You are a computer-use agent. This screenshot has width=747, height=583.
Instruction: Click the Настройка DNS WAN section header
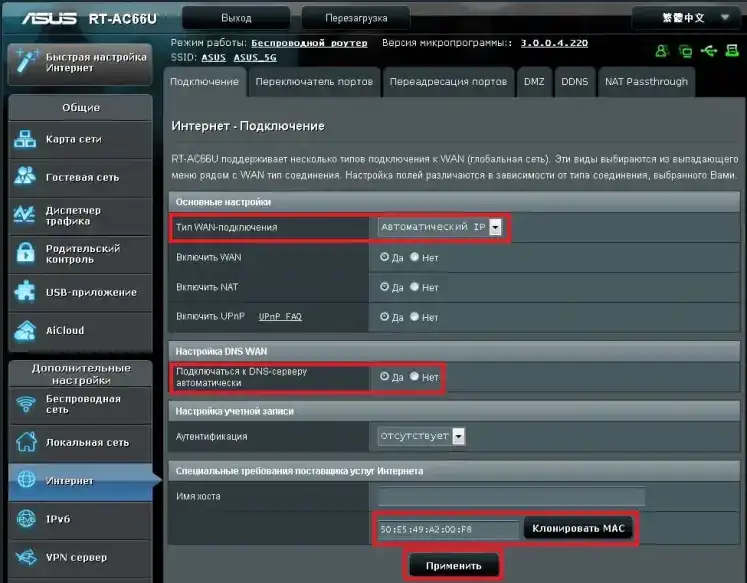pos(454,351)
